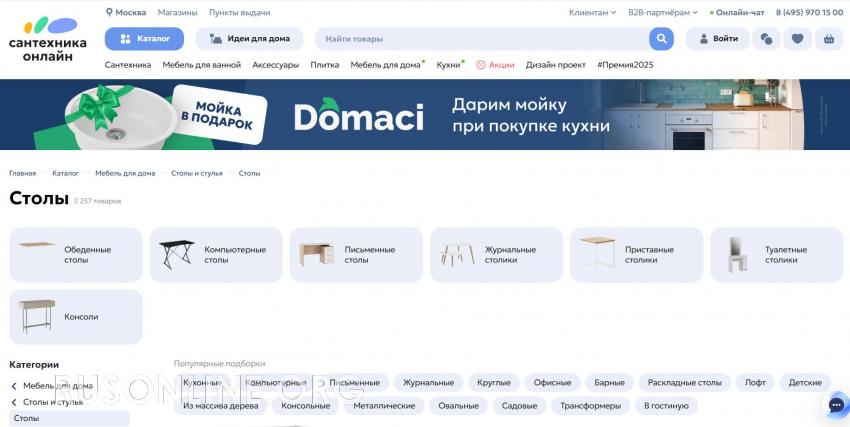Collapse to Столы и стулья sidebar category

tap(48, 402)
